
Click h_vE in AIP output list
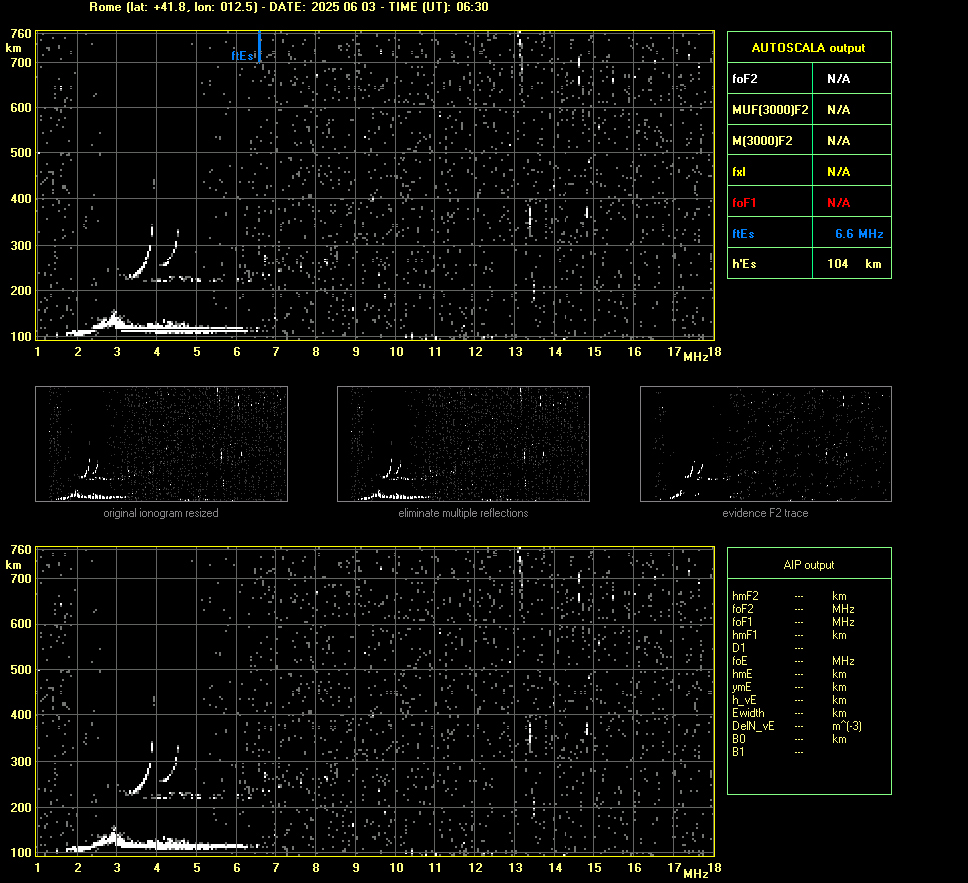click(x=745, y=700)
